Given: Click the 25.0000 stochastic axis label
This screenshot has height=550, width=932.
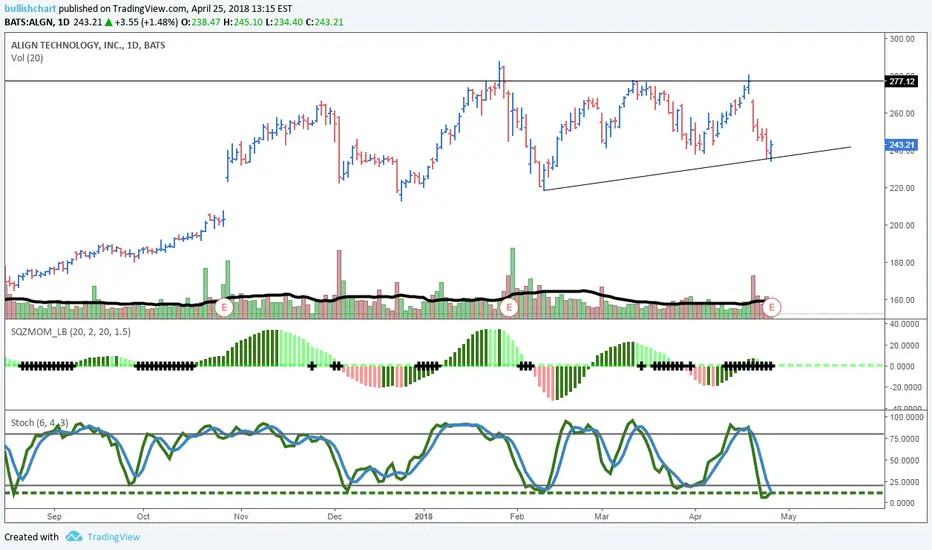Looking at the screenshot, I should [904, 482].
